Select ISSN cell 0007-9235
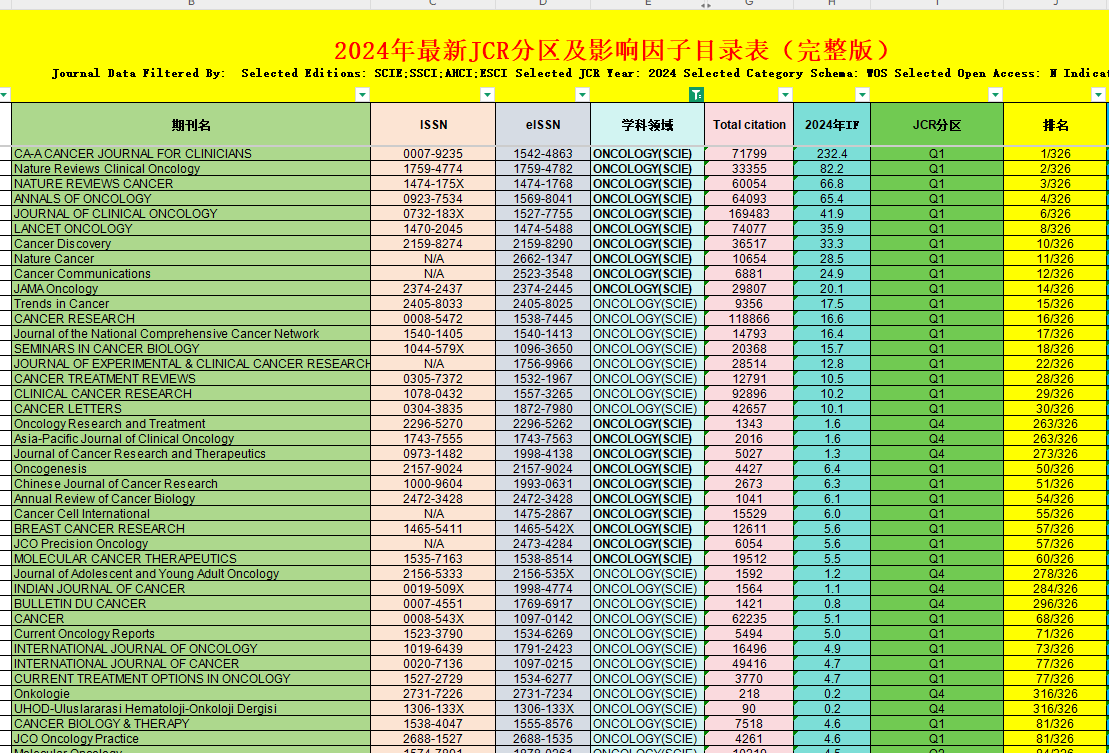 tap(433, 153)
